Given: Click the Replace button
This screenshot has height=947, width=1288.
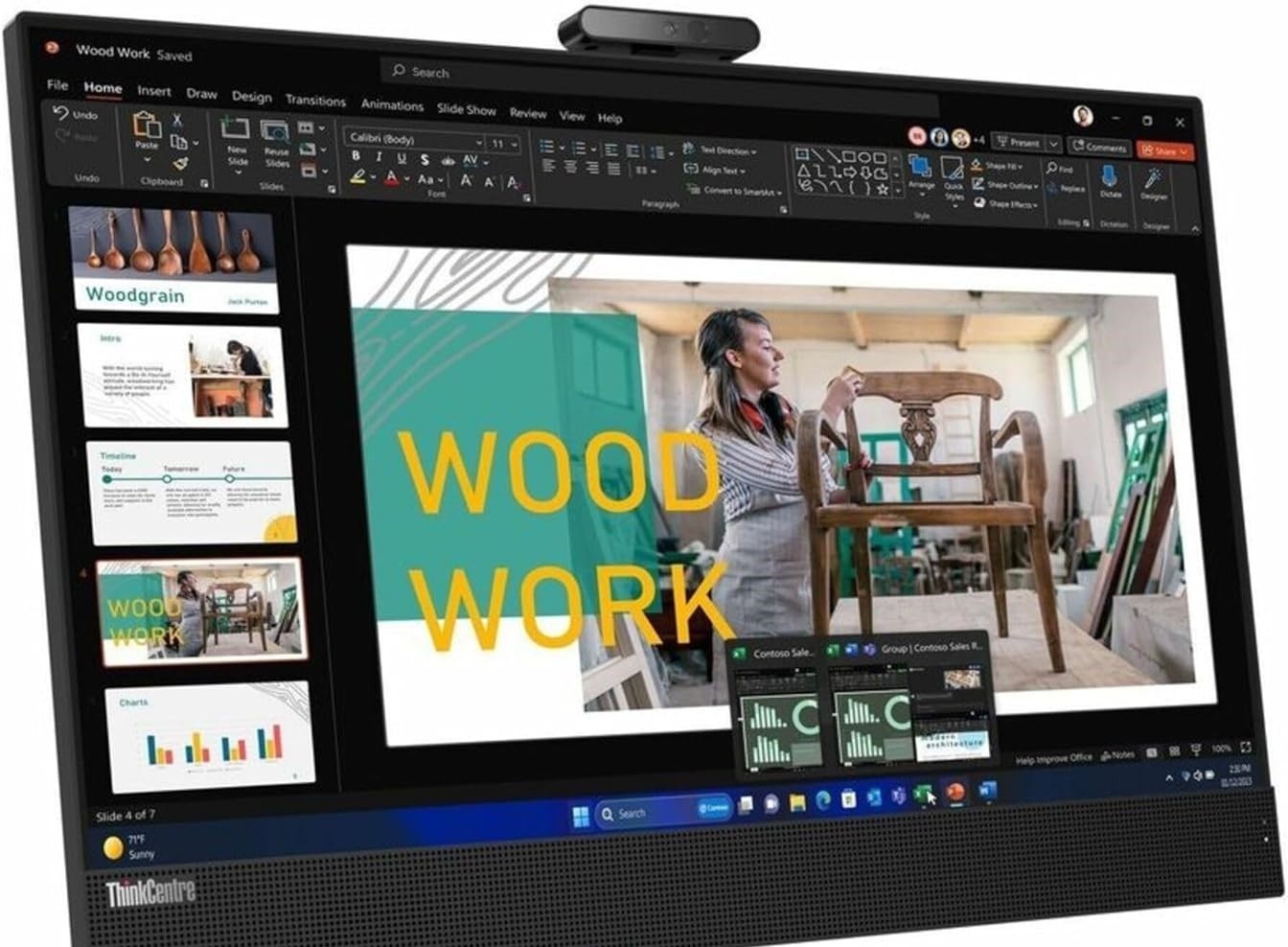Looking at the screenshot, I should [1065, 189].
